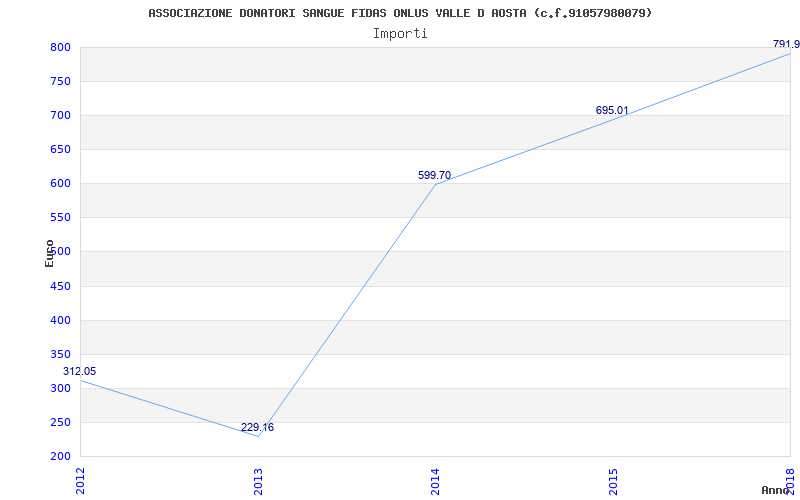The height and width of the screenshot is (500, 800).
Task: Click the 2013 x-axis label
Action: (x=258, y=481)
